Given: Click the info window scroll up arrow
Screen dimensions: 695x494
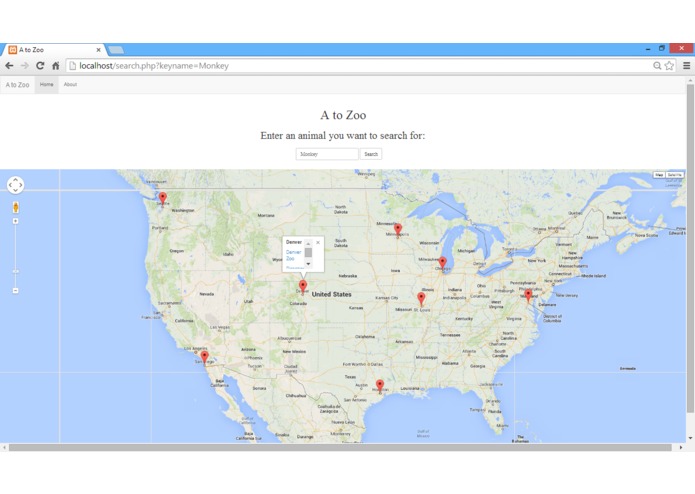Looking at the screenshot, I should click(x=308, y=244).
